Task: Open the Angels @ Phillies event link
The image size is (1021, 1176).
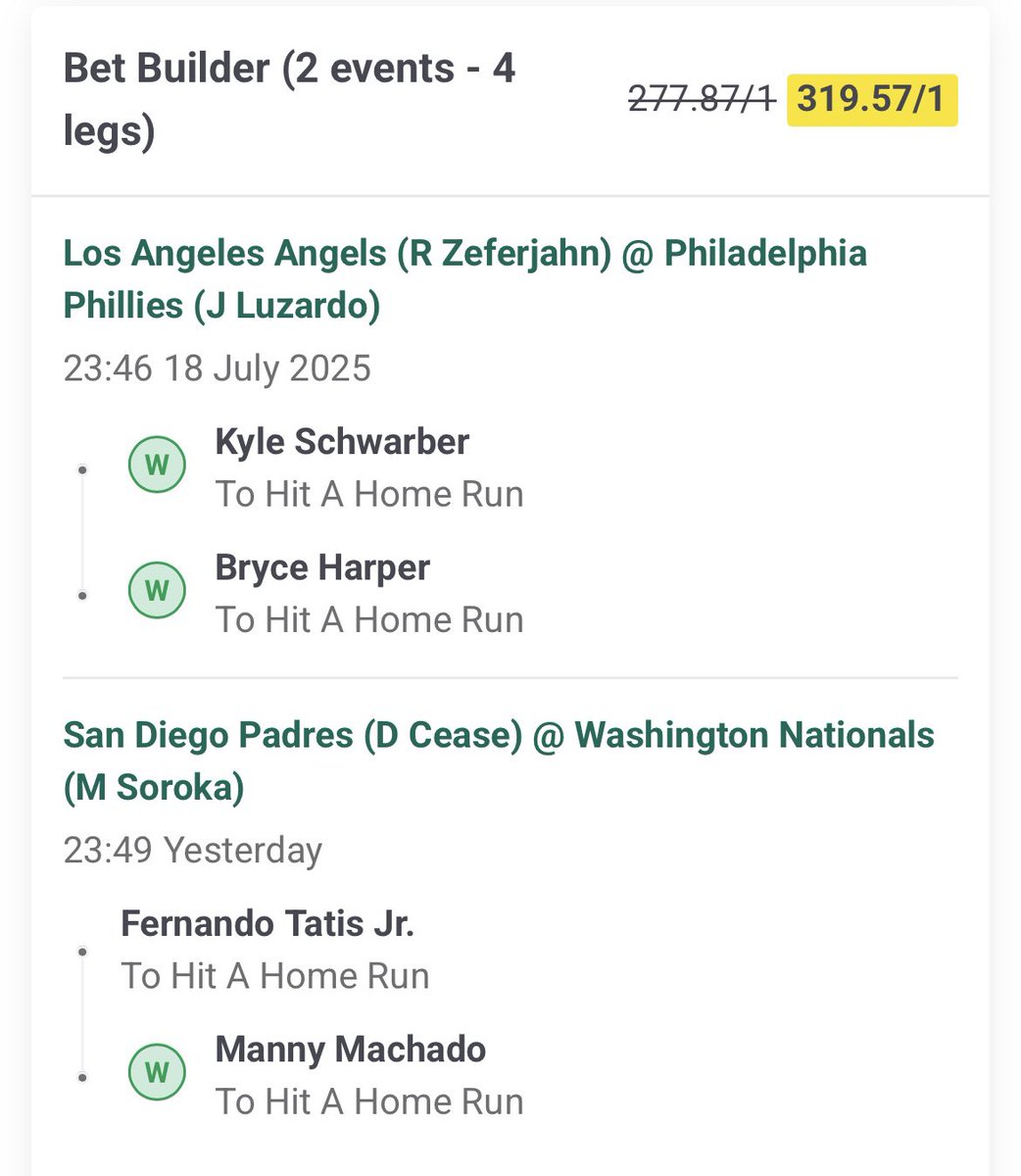Action: 465,279
